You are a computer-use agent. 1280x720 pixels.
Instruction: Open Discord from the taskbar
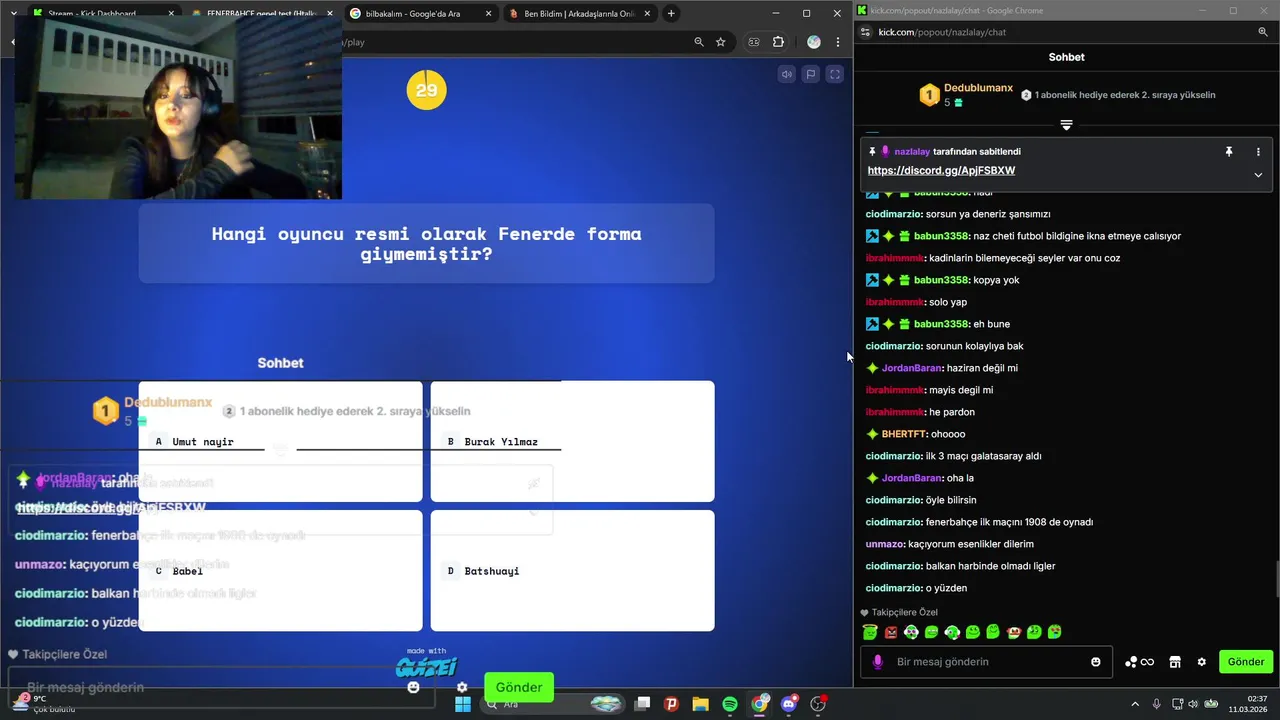pos(789,704)
